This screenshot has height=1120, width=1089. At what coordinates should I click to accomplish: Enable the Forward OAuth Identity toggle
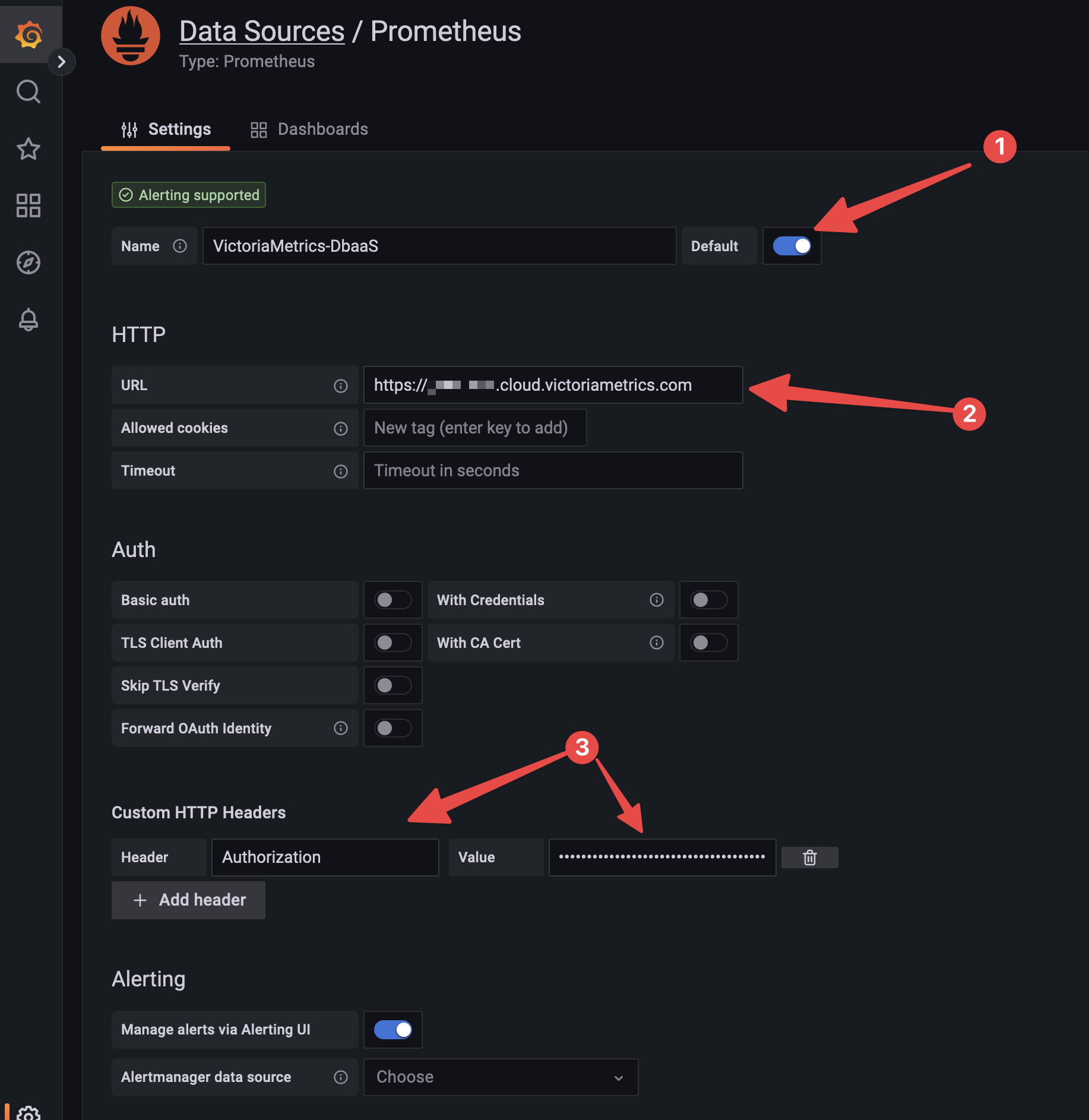(x=393, y=728)
